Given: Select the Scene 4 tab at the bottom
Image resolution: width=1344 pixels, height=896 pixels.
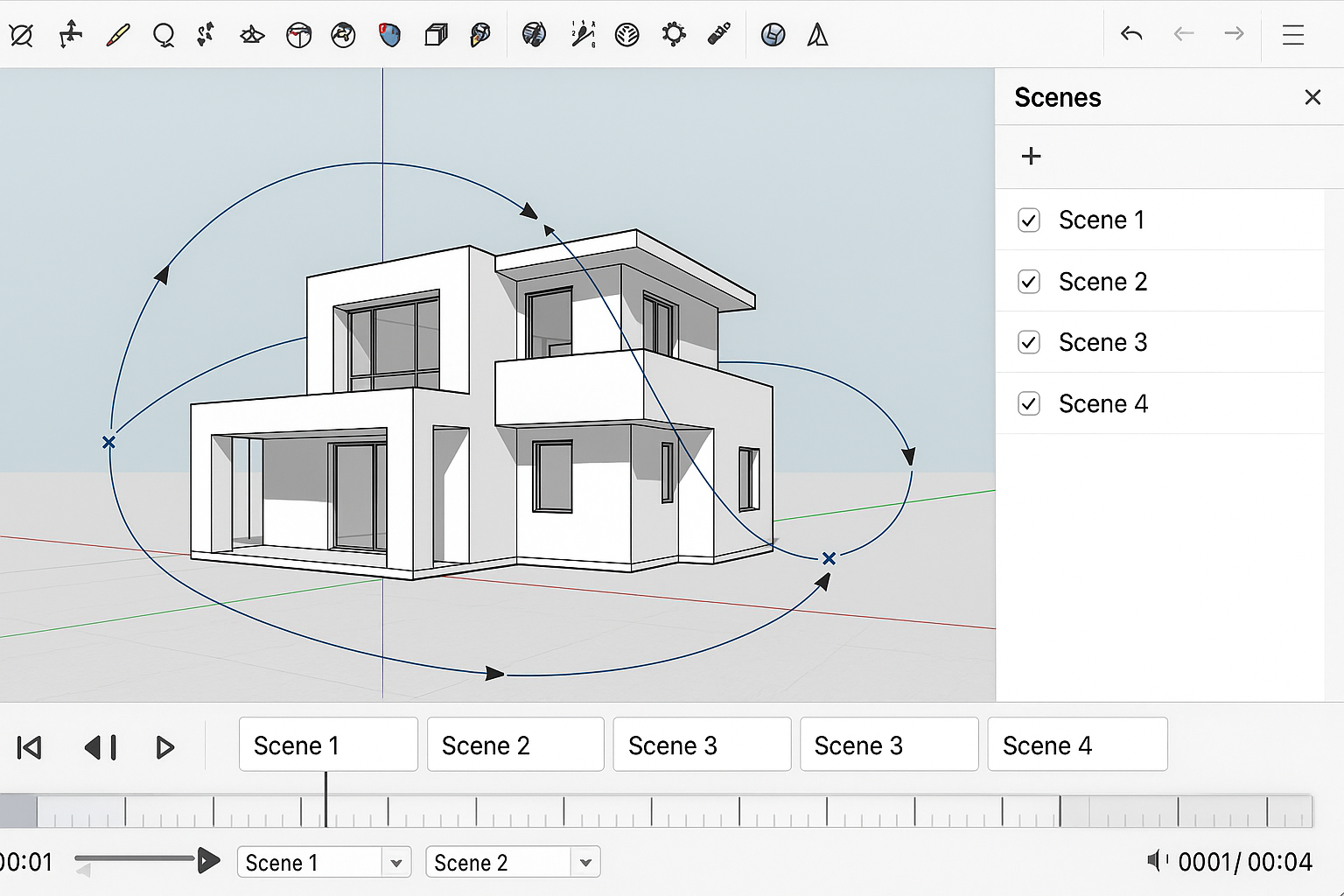Looking at the screenshot, I should 1077,745.
